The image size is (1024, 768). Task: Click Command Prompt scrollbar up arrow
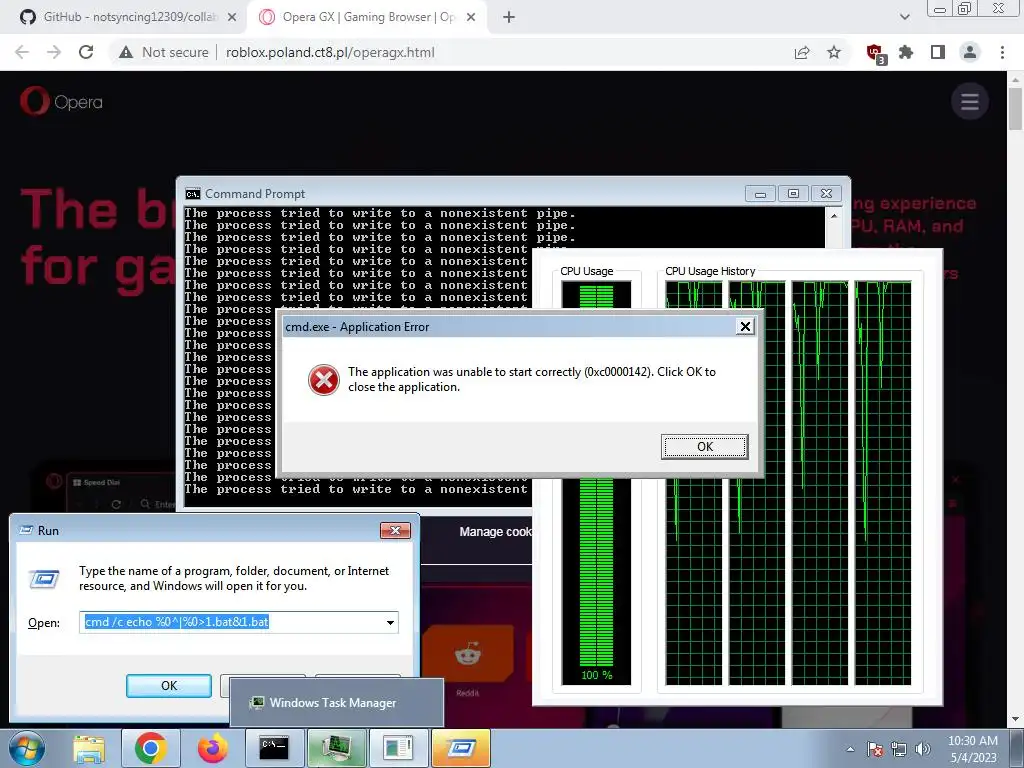tap(833, 215)
